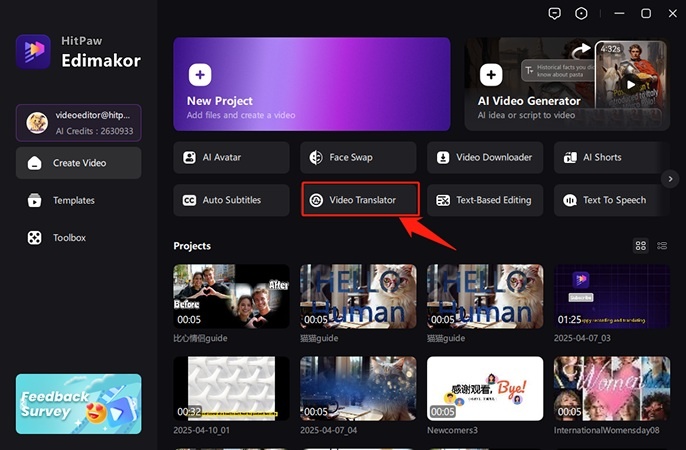Click the Newcomers3 project name
Viewport: 686px width, 450px height.
pos(452,430)
